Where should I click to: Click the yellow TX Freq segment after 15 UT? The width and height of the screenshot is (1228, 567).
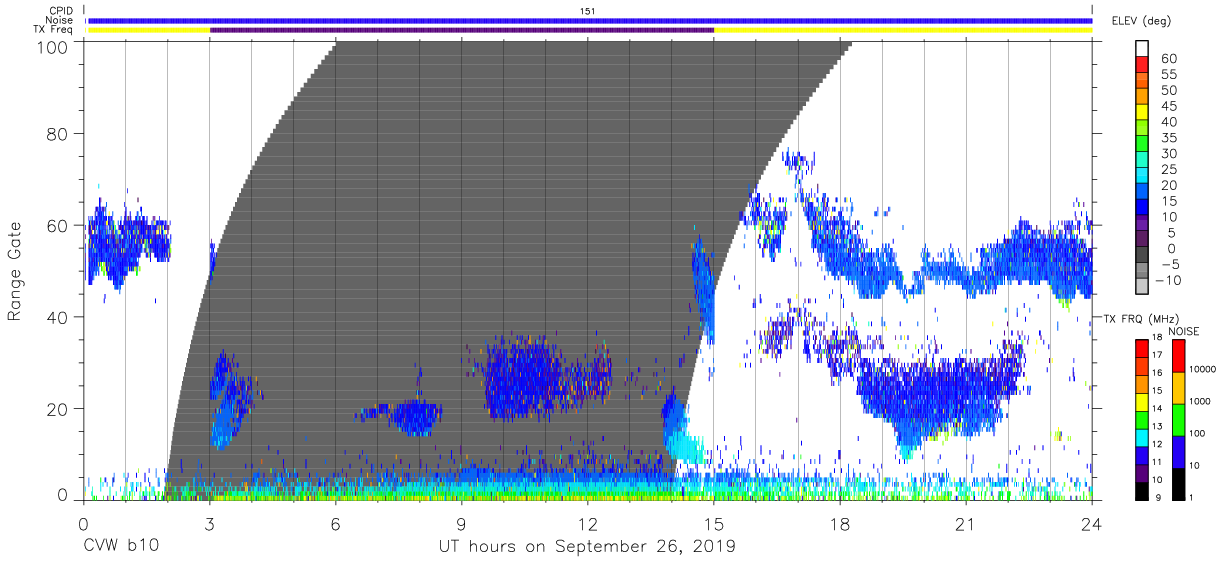click(x=903, y=30)
